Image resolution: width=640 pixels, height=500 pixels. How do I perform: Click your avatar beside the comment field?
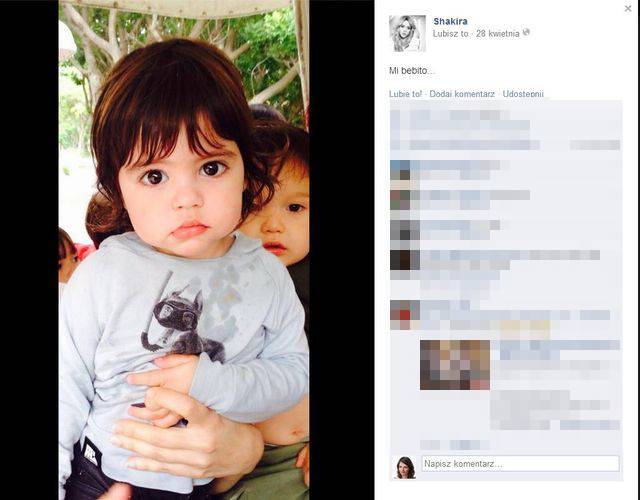[405, 467]
